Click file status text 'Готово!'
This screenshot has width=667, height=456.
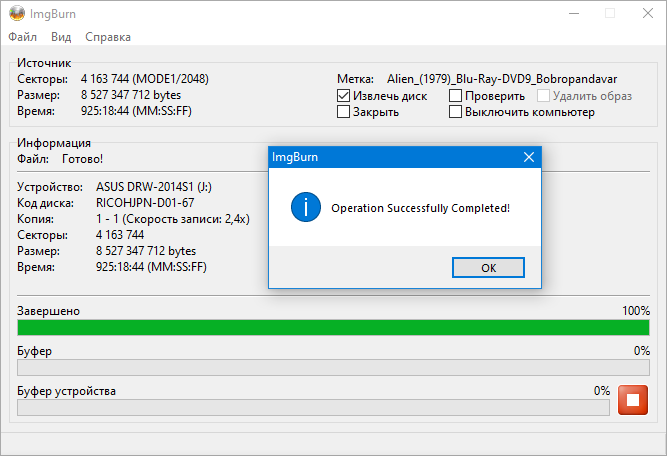point(83,159)
